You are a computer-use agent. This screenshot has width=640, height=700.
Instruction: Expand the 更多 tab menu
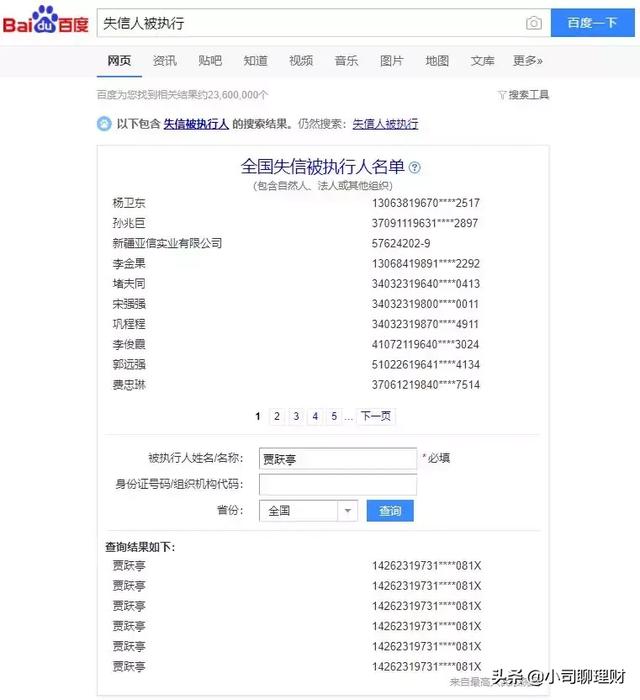527,61
